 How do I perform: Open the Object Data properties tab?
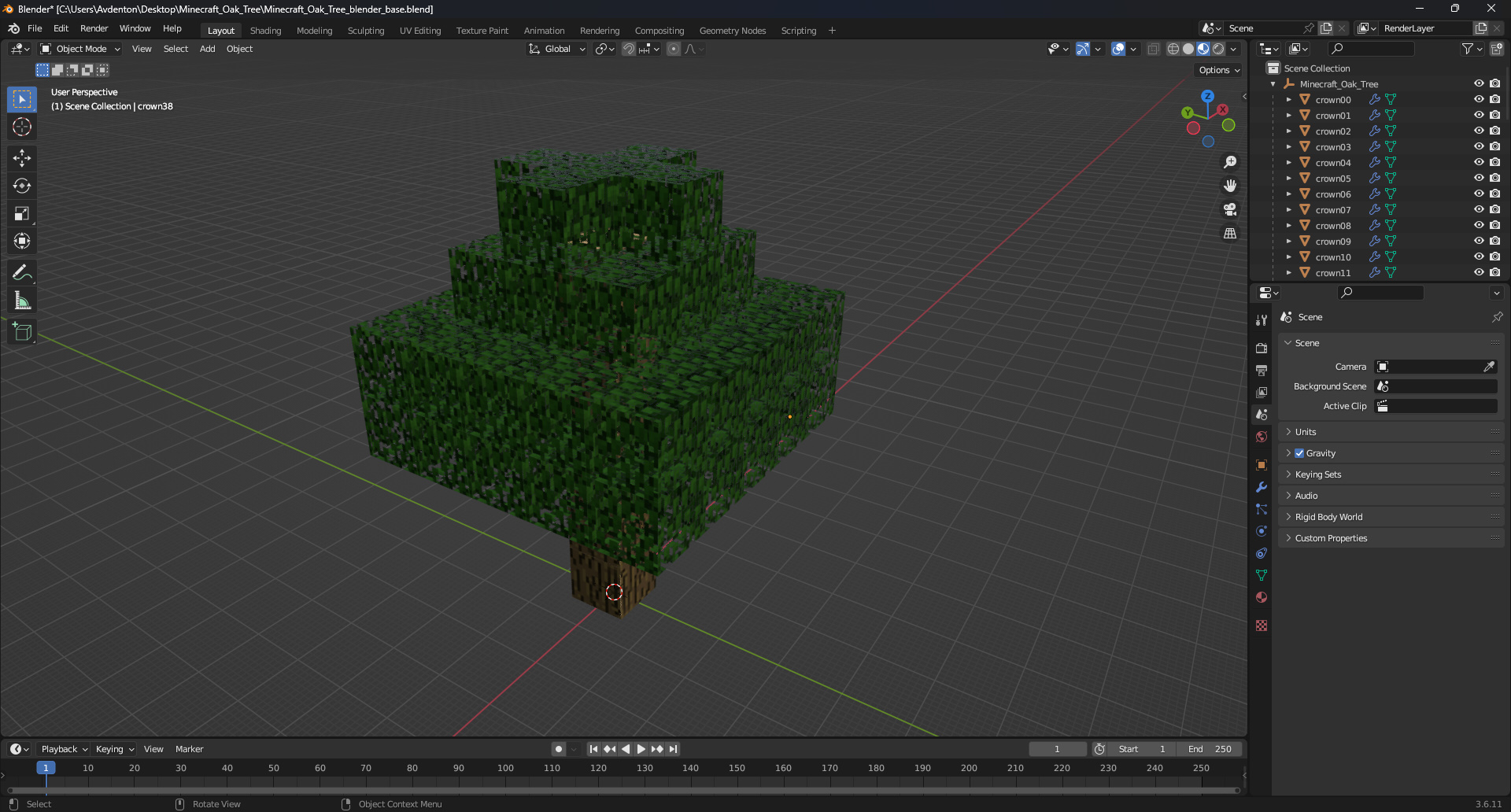[x=1262, y=575]
